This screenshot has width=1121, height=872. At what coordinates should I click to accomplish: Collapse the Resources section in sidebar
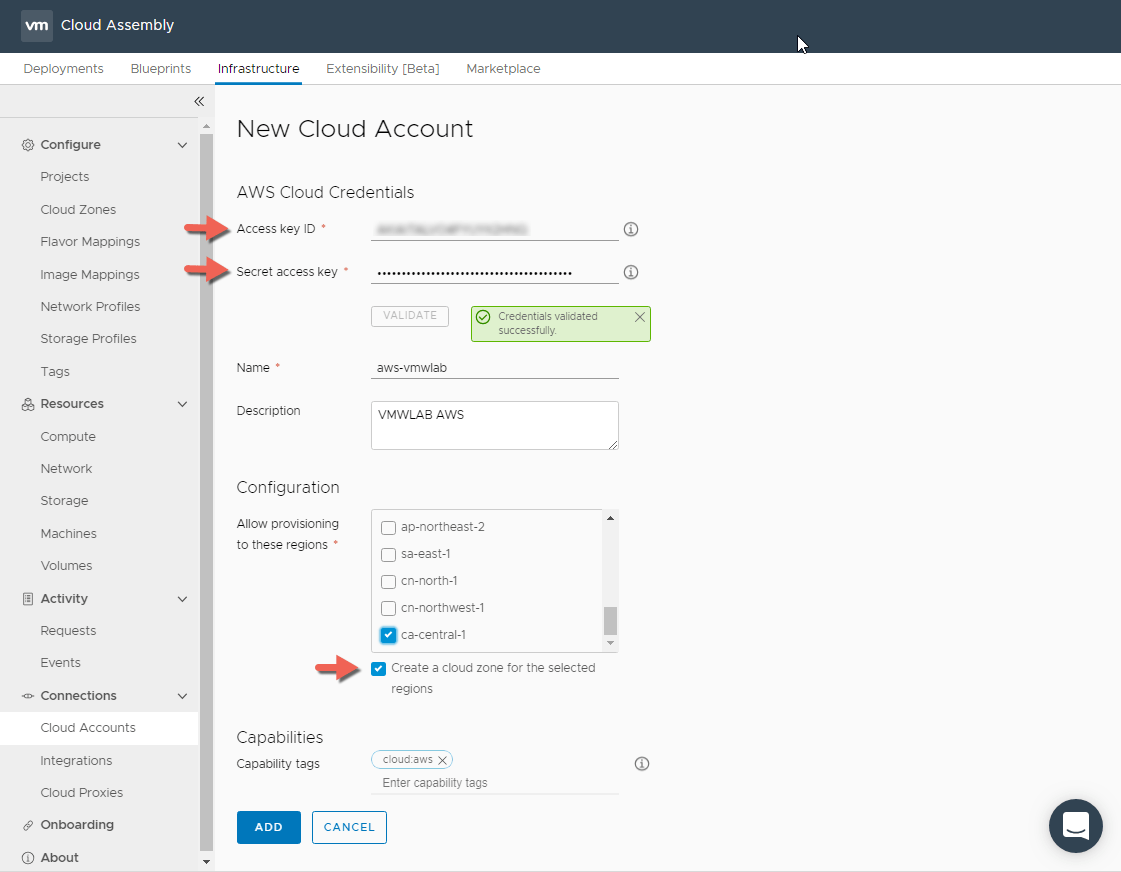click(182, 404)
